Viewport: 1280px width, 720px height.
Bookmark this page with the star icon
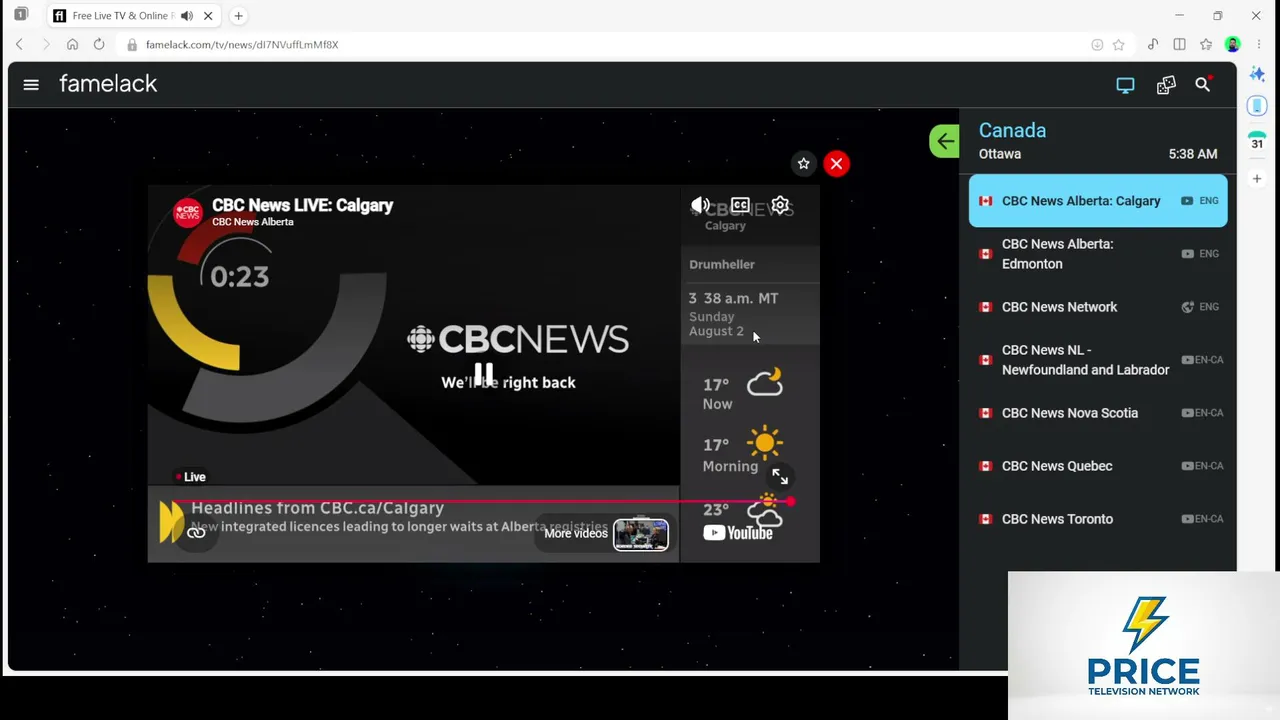[1119, 45]
